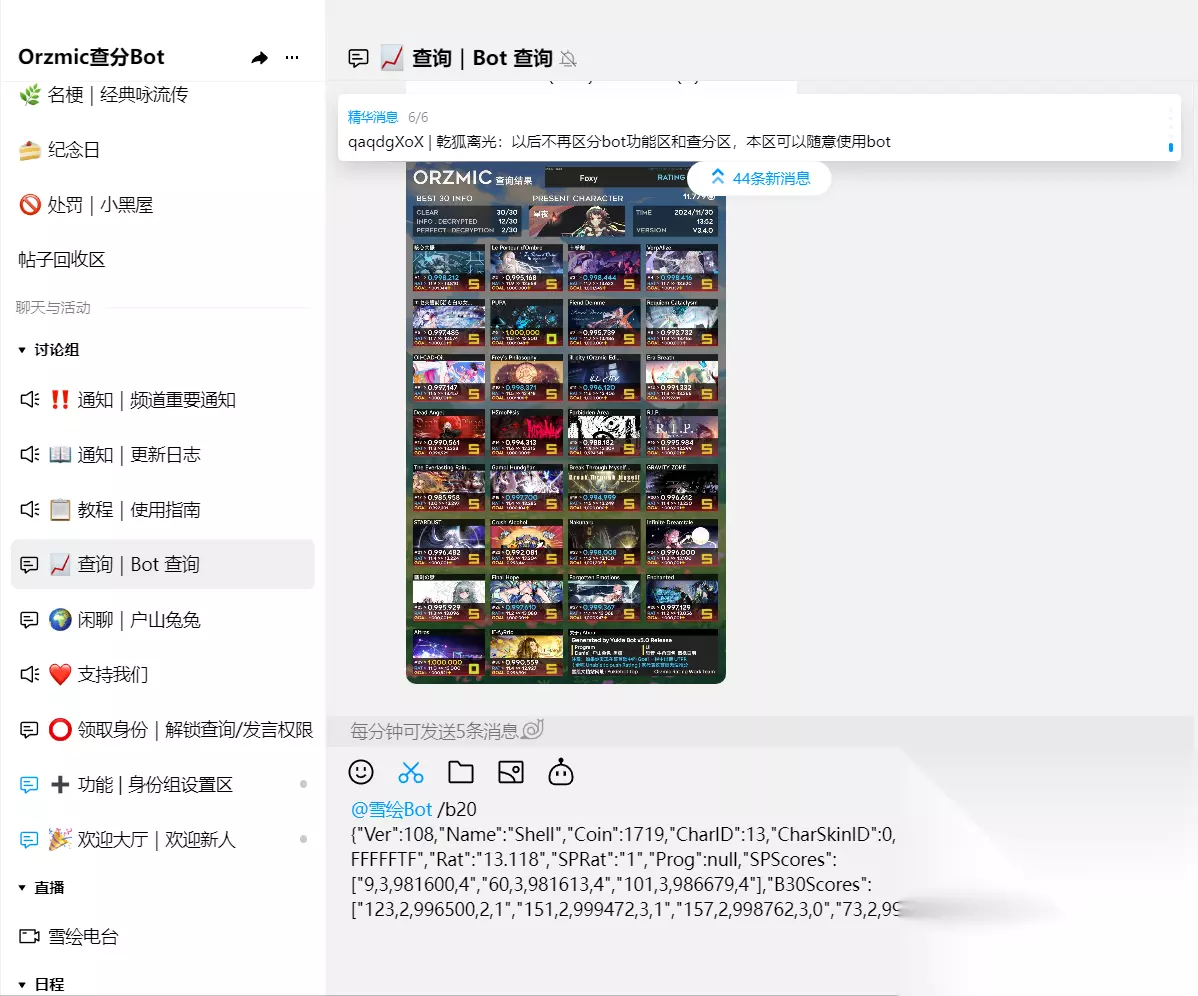Click the blue scroll indicator in pinned bar
The width and height of the screenshot is (1198, 996).
(x=1170, y=147)
